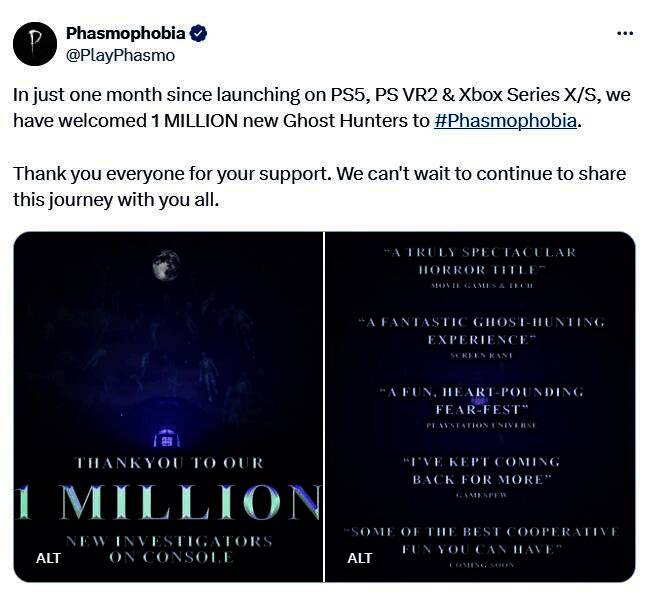
Task: Click the Phasmophobia profile avatar
Action: pos(35,44)
